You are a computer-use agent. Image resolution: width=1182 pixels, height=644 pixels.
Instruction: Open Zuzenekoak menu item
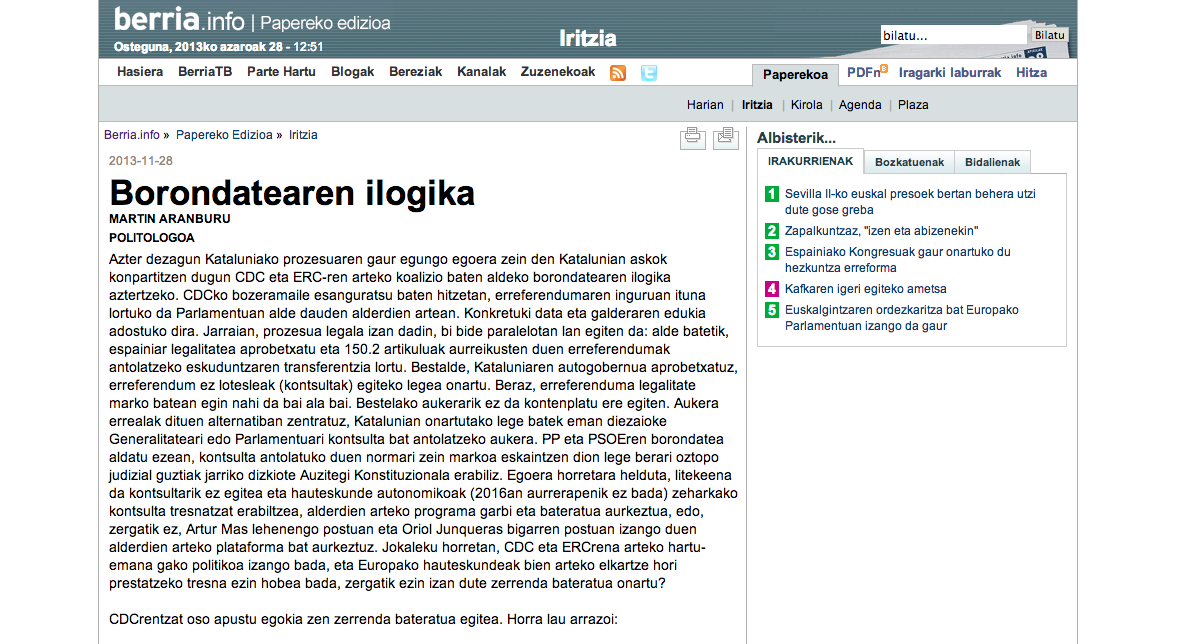tap(558, 72)
